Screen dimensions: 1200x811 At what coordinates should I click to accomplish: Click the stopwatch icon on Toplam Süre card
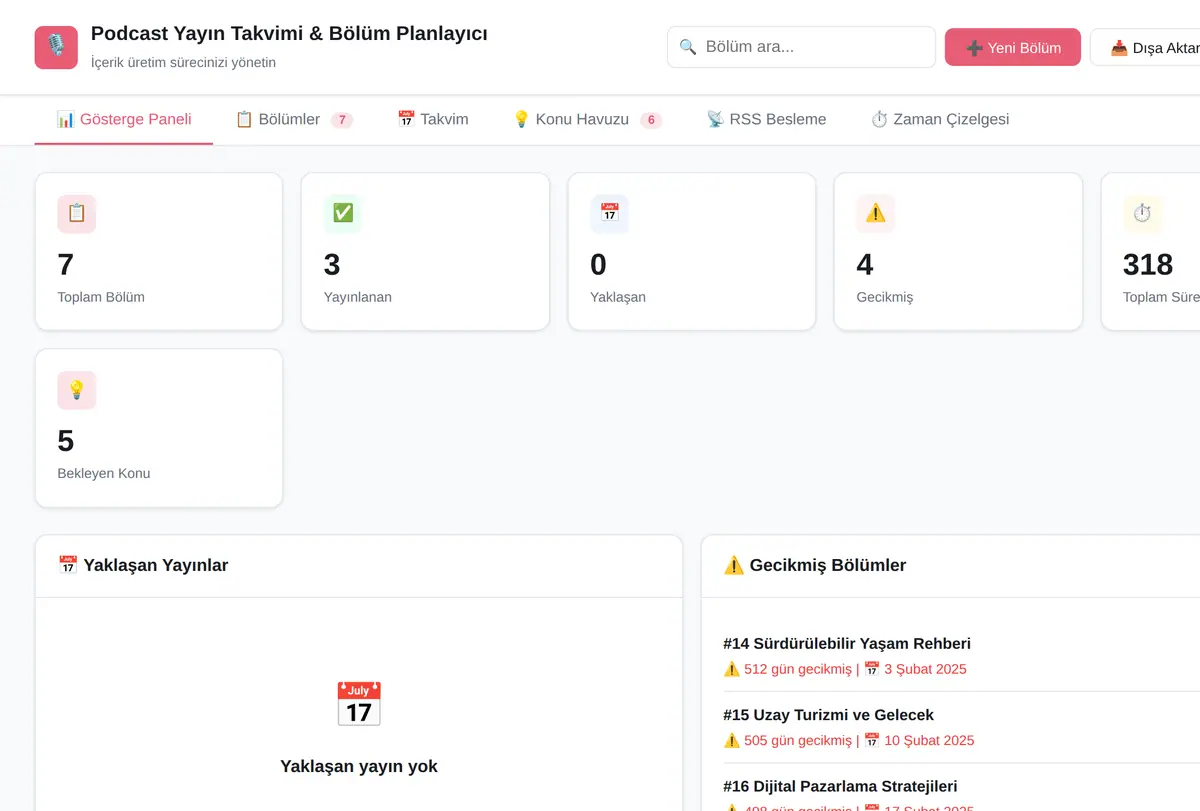1142,214
